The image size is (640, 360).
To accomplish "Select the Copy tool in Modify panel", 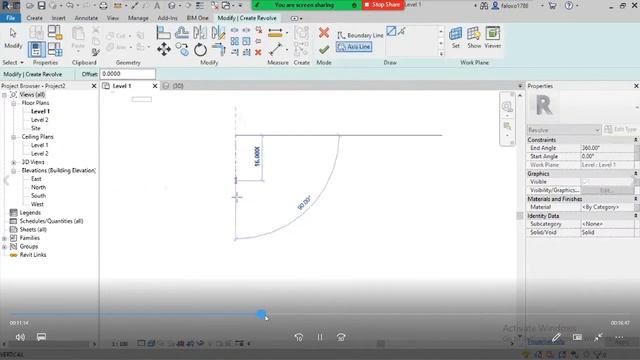I will coord(182,49).
